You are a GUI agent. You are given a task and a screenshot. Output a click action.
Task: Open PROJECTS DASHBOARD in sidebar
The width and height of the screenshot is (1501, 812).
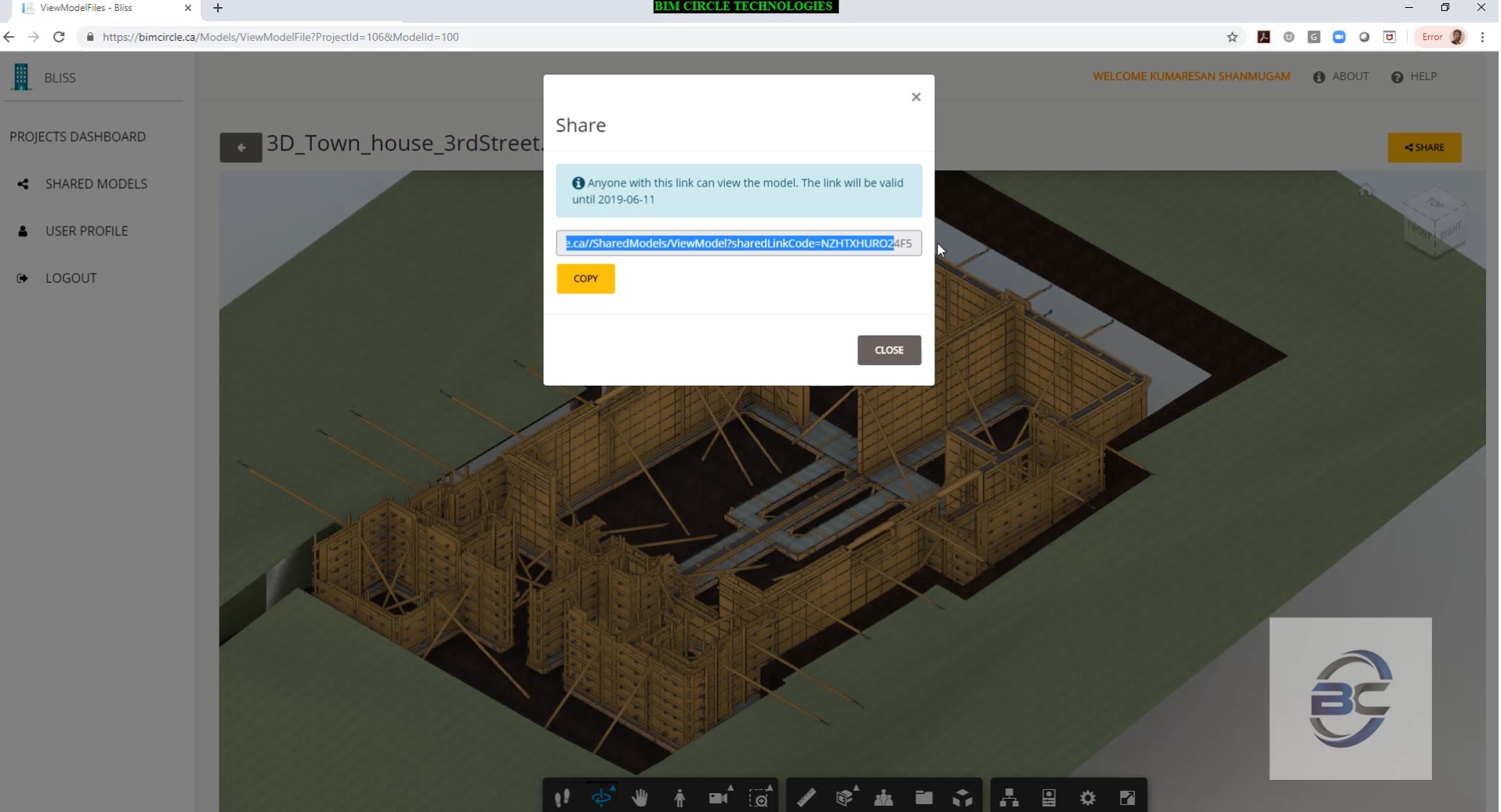point(78,137)
